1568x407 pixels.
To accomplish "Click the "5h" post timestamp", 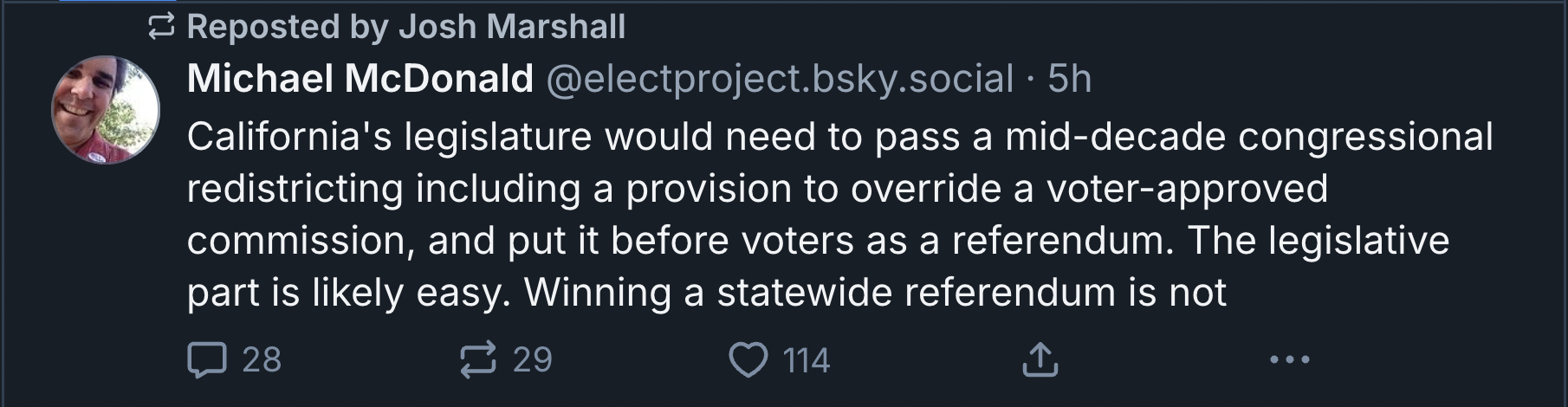I will click(1069, 80).
